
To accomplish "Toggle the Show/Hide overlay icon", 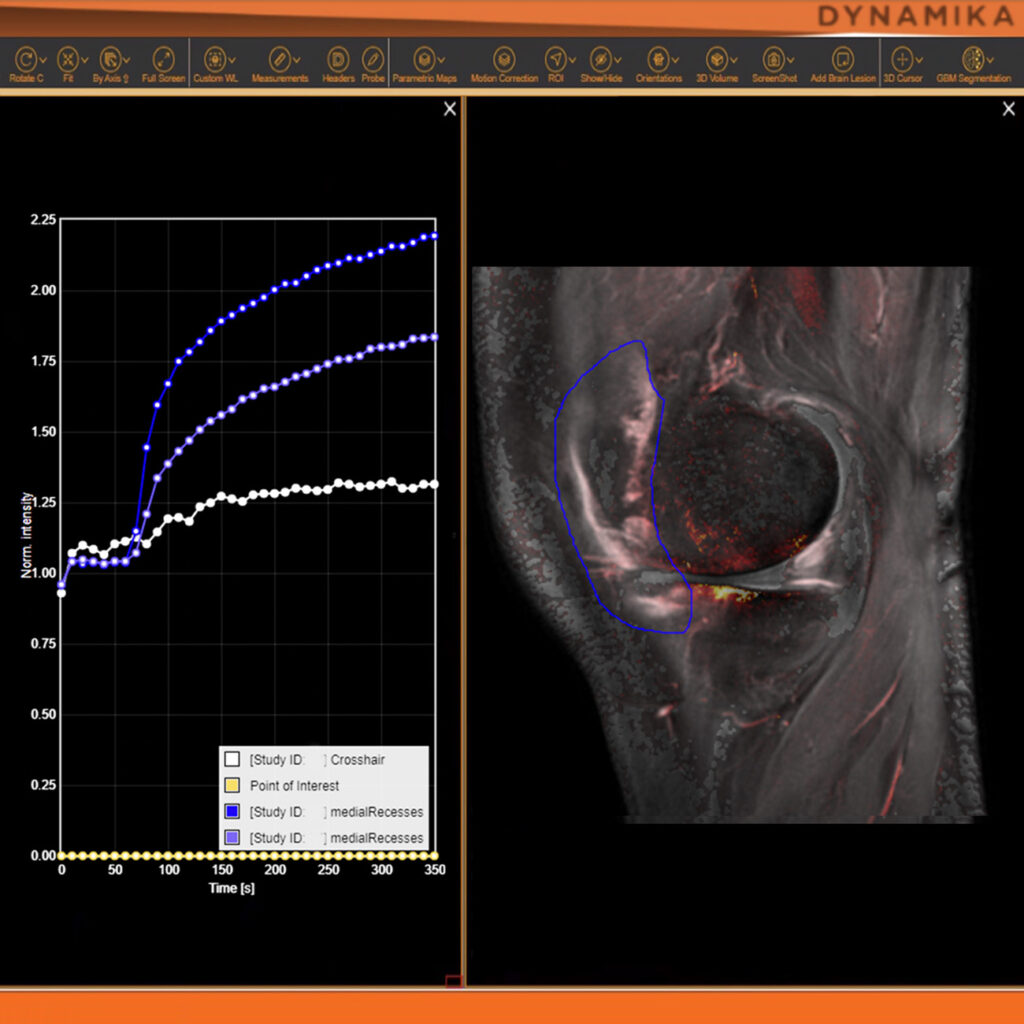I will click(x=599, y=59).
